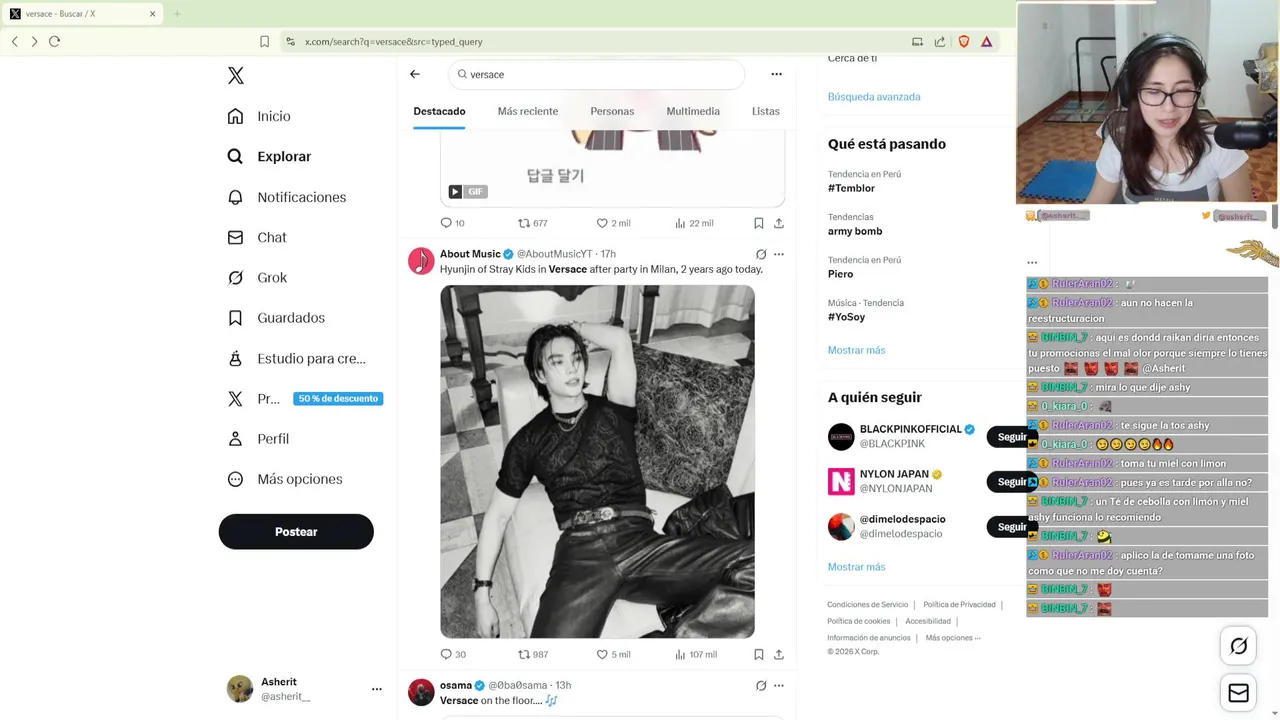Click the Grok icon on osama post
This screenshot has width=1280, height=720.
coord(761,685)
